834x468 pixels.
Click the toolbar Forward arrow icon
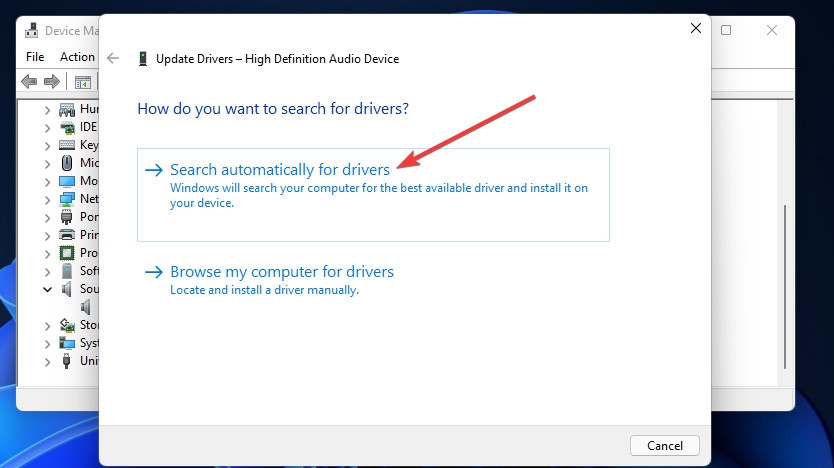52,82
